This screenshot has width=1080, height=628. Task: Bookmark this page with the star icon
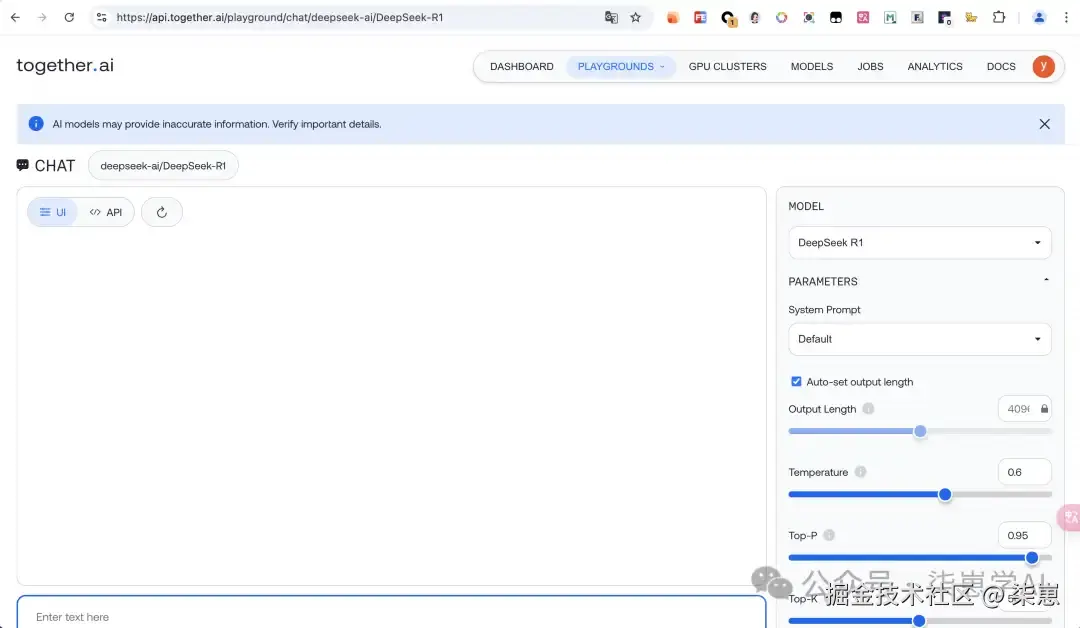click(x=635, y=17)
